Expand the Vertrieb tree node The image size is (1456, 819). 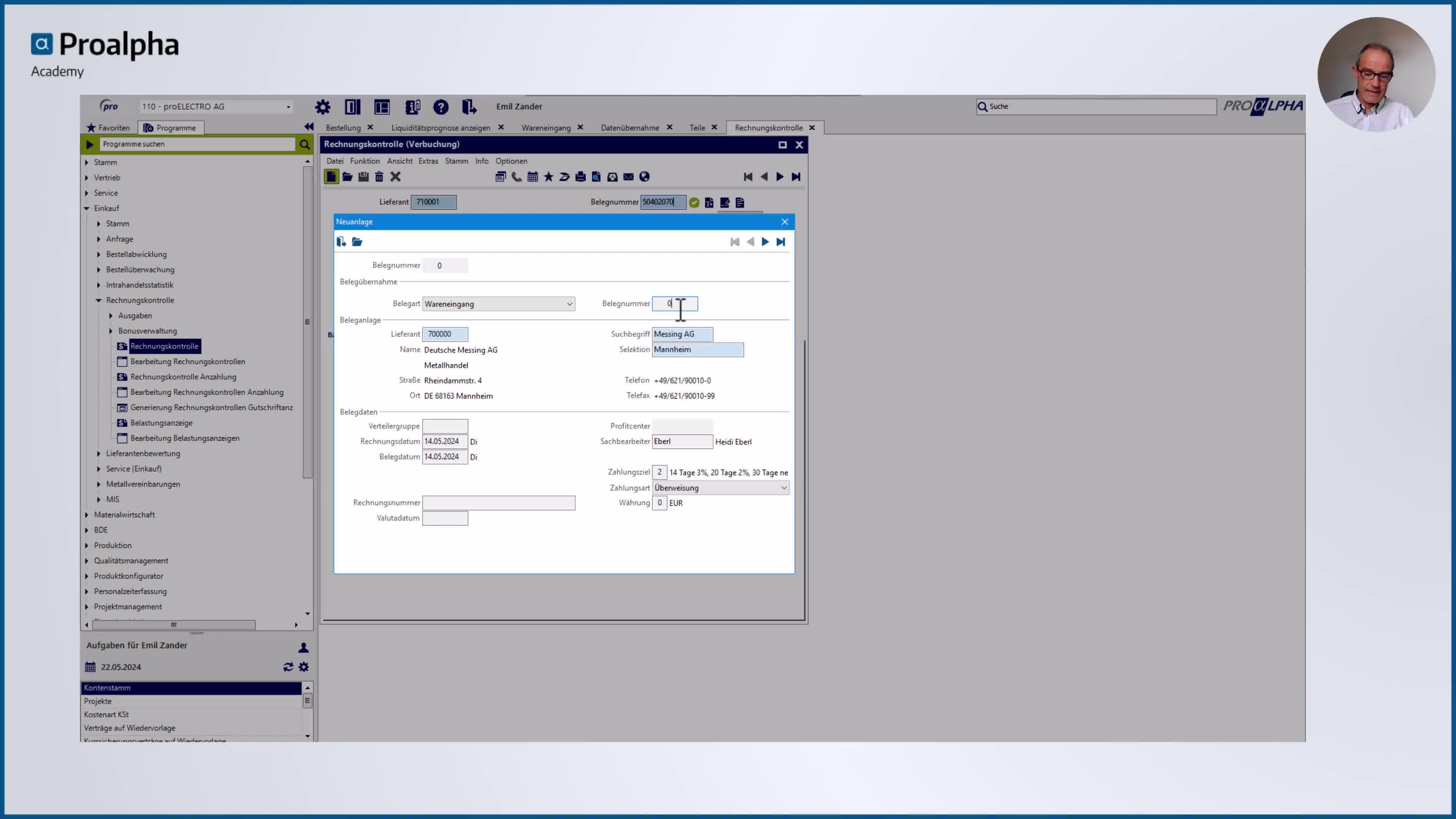pos(87,177)
